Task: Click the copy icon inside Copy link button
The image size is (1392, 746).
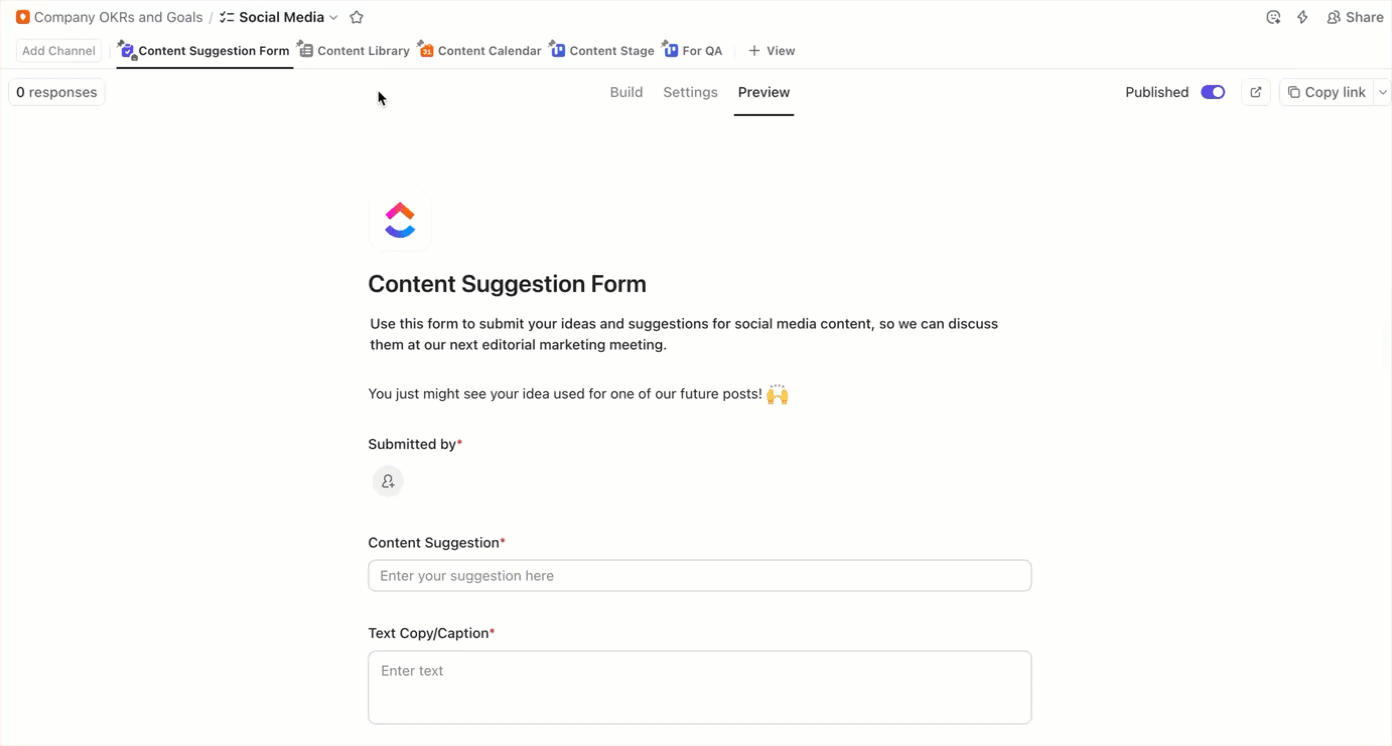Action: pos(1293,91)
